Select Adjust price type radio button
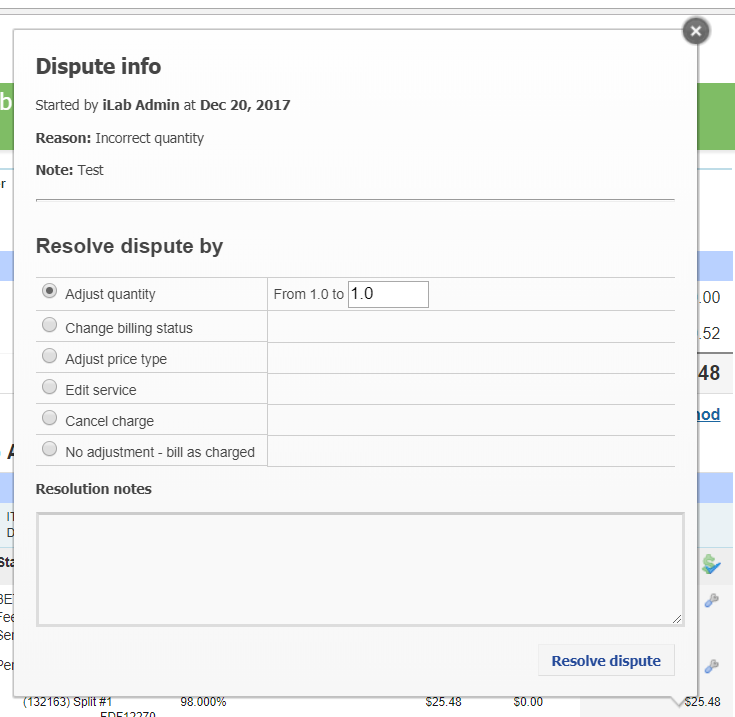The width and height of the screenshot is (735, 717). (49, 356)
